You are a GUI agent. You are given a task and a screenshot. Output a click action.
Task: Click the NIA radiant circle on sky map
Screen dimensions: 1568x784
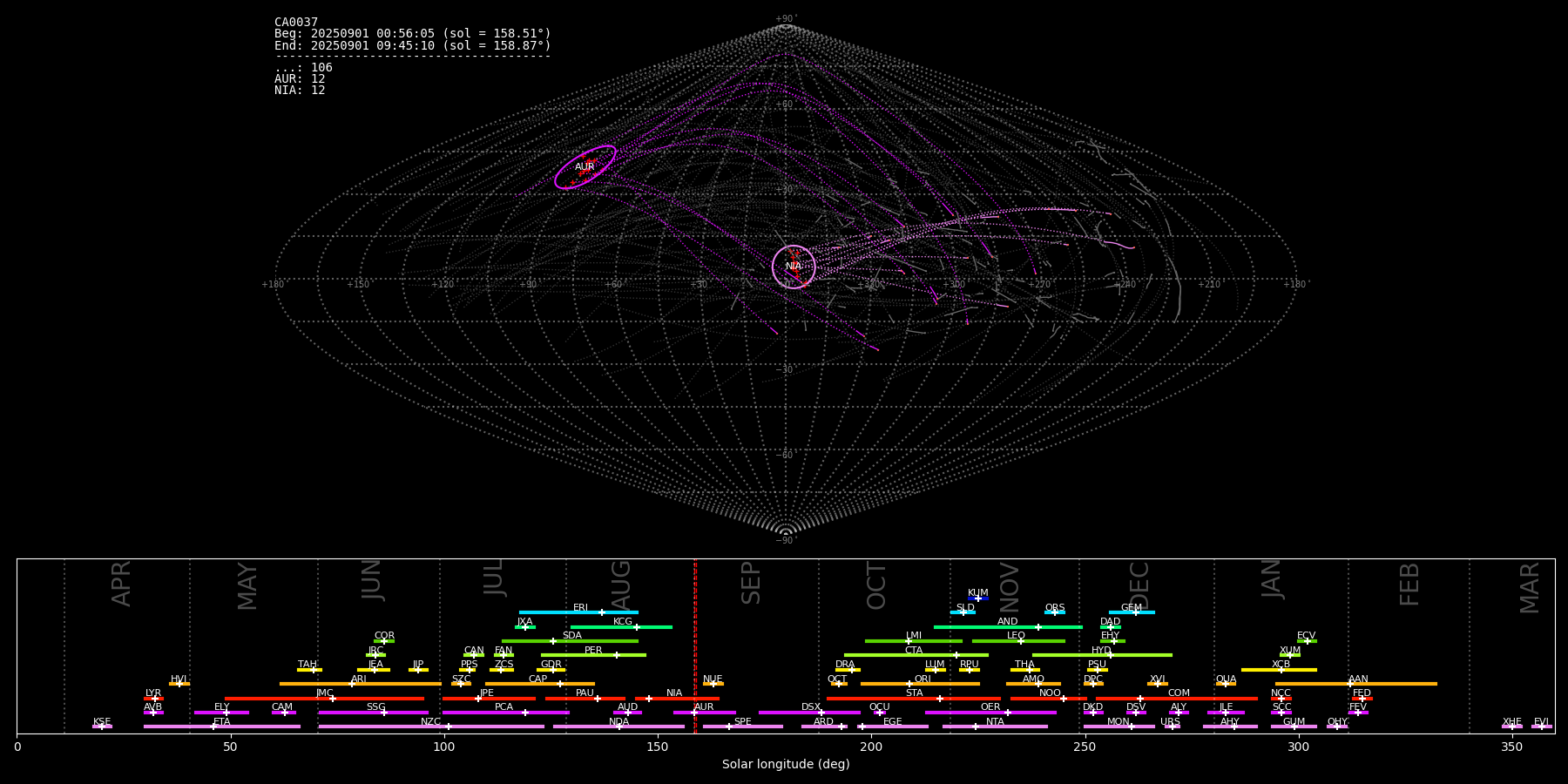coord(794,267)
